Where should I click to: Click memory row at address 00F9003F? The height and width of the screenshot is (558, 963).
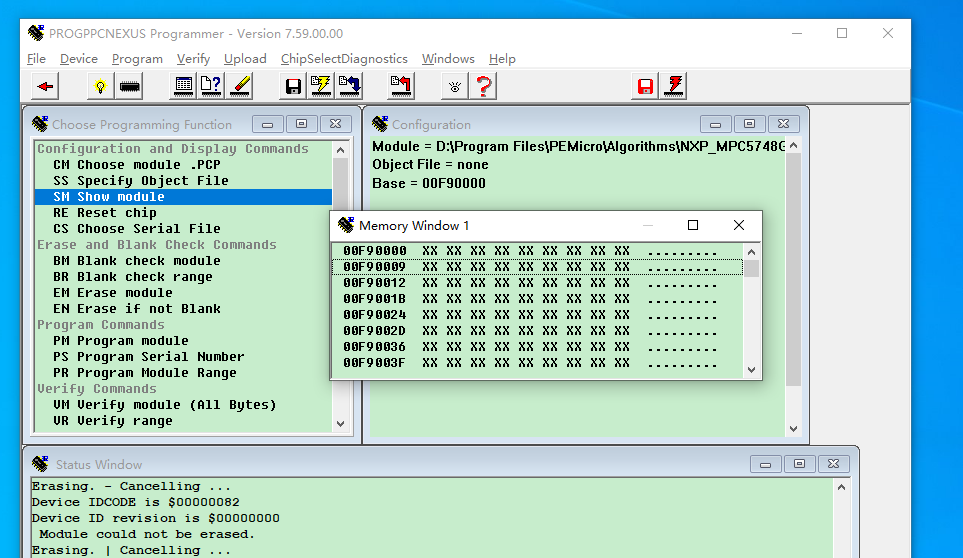(537, 362)
